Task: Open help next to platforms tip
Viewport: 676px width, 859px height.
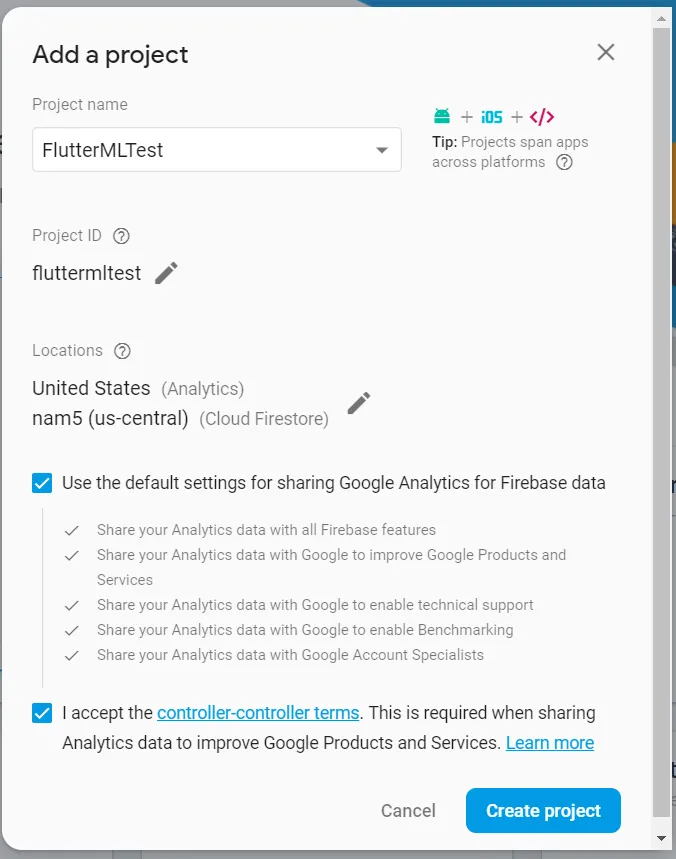Action: (x=564, y=162)
